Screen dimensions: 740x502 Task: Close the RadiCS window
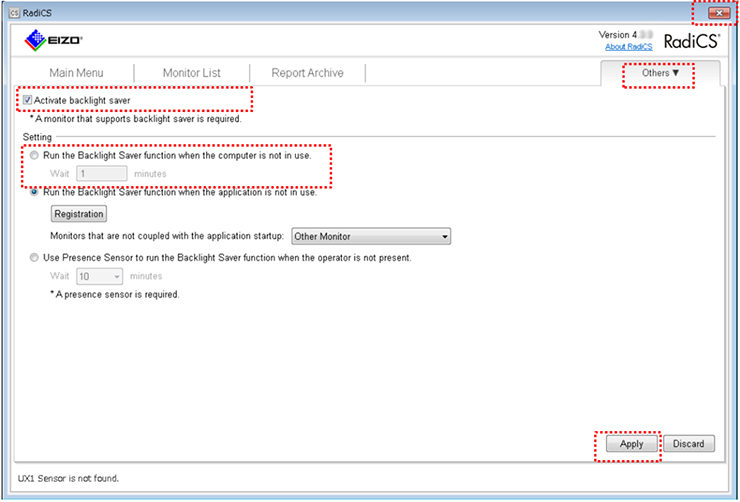pos(719,13)
